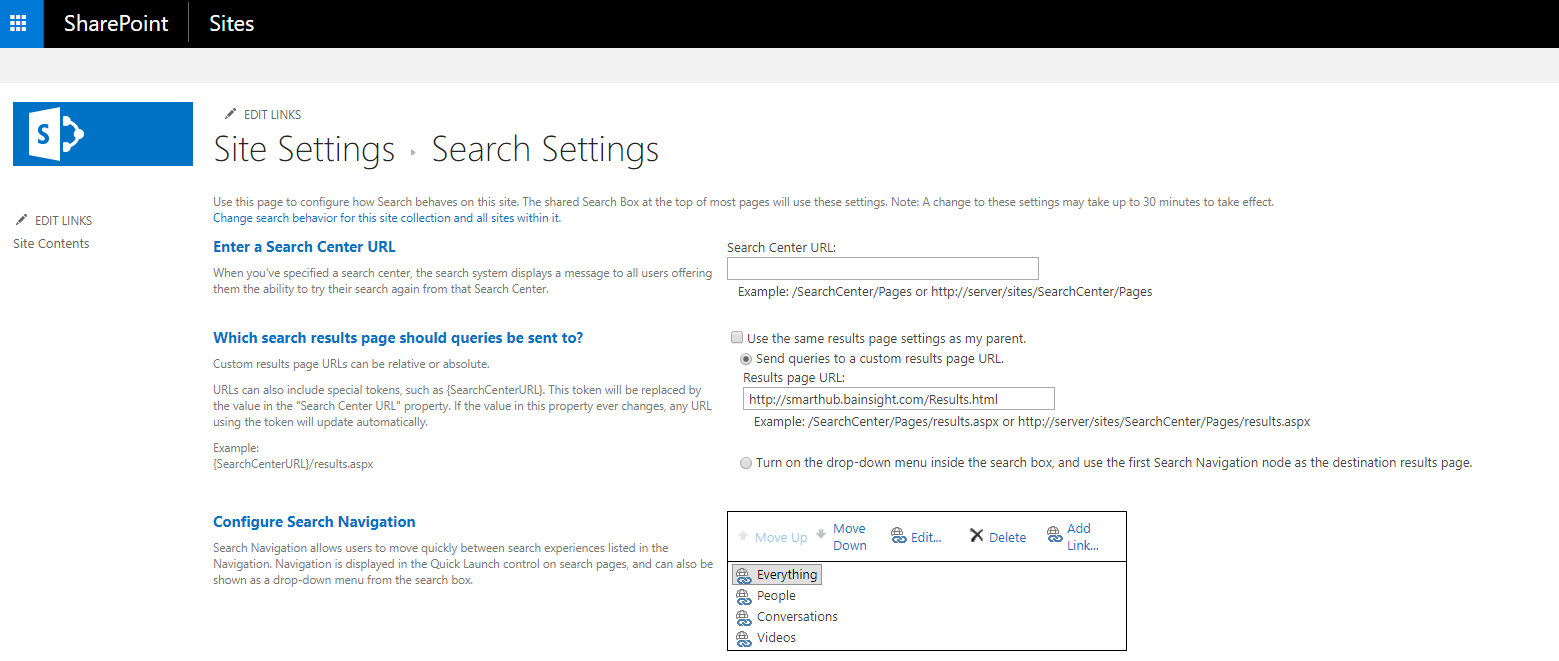This screenshot has width=1559, height=661.
Task: Click 'Change search behavior for this site collection' link
Action: [x=387, y=218]
